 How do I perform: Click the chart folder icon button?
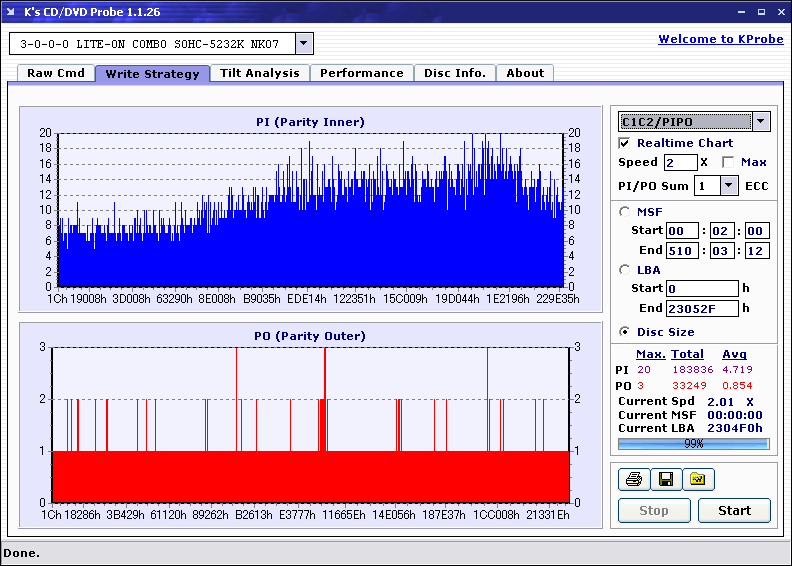698,480
